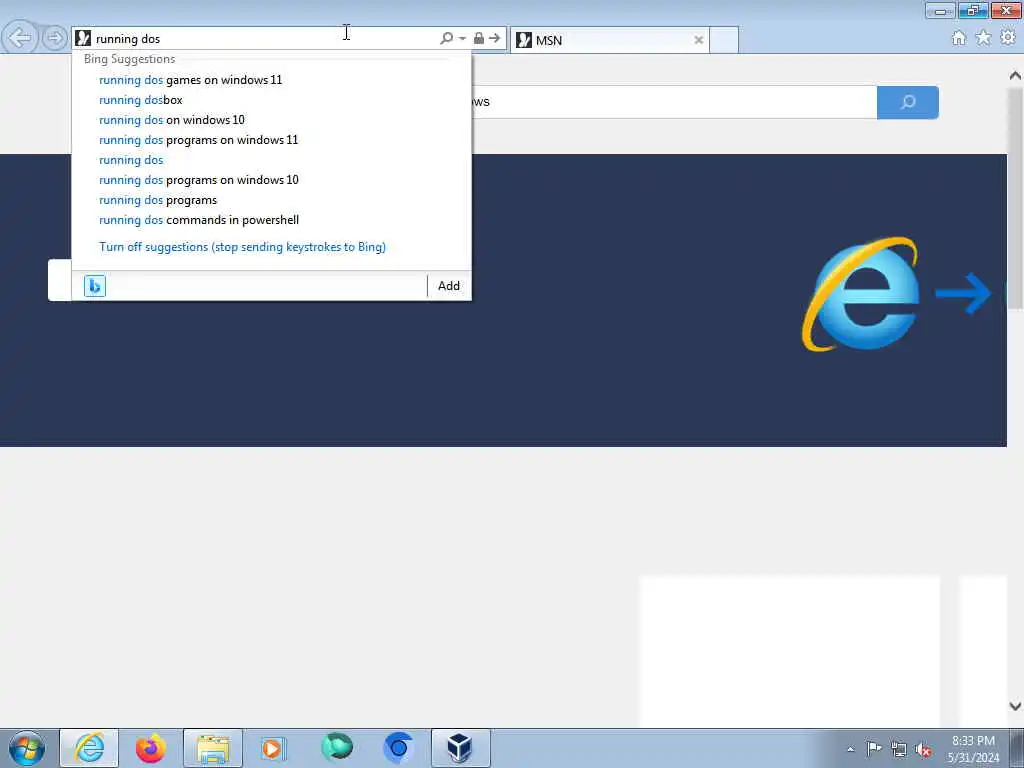Screen dimensions: 1024x768
Task: Go back using the browser back arrow
Action: [20, 38]
